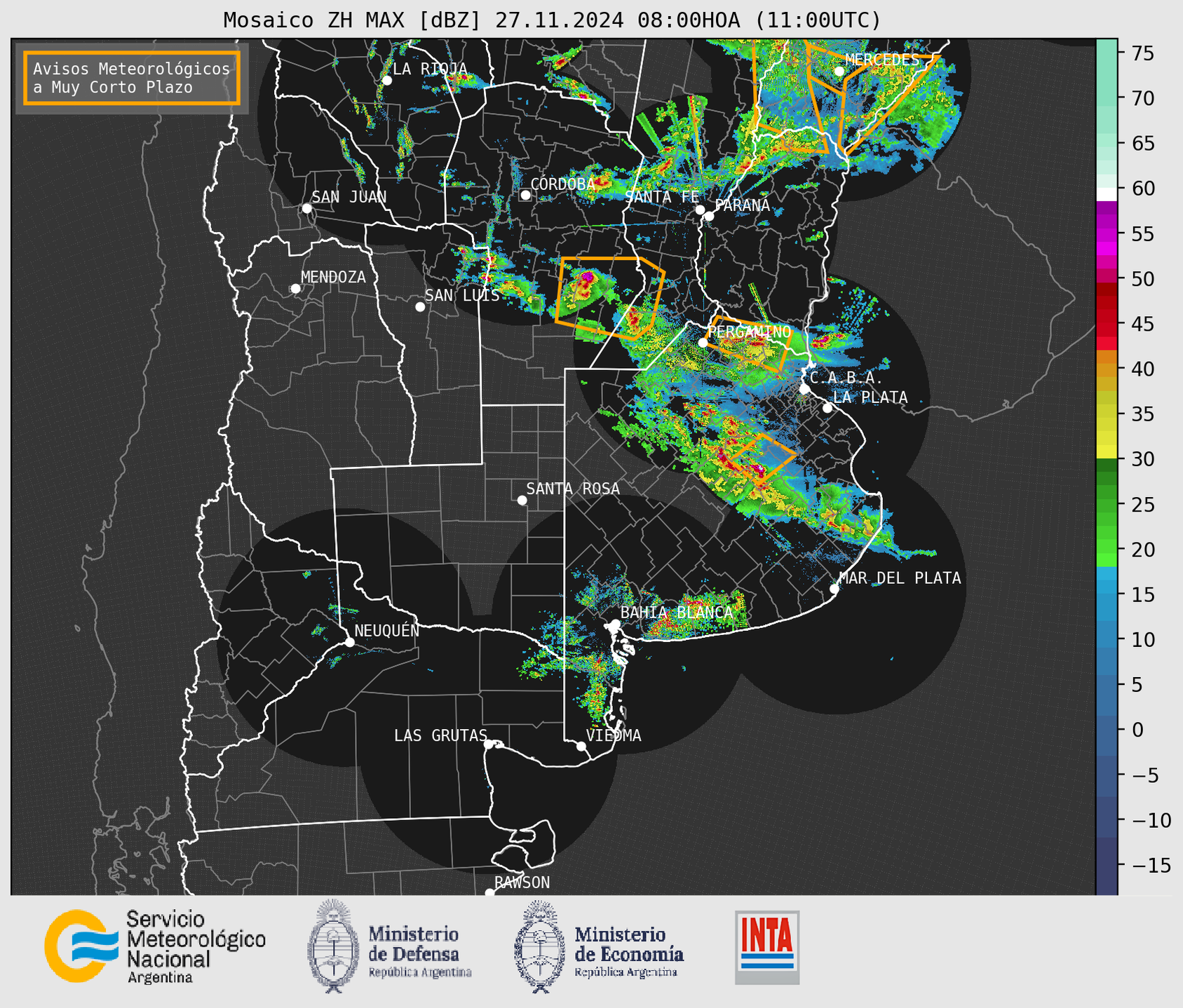Click the LA PLATA city dot

tap(827, 408)
